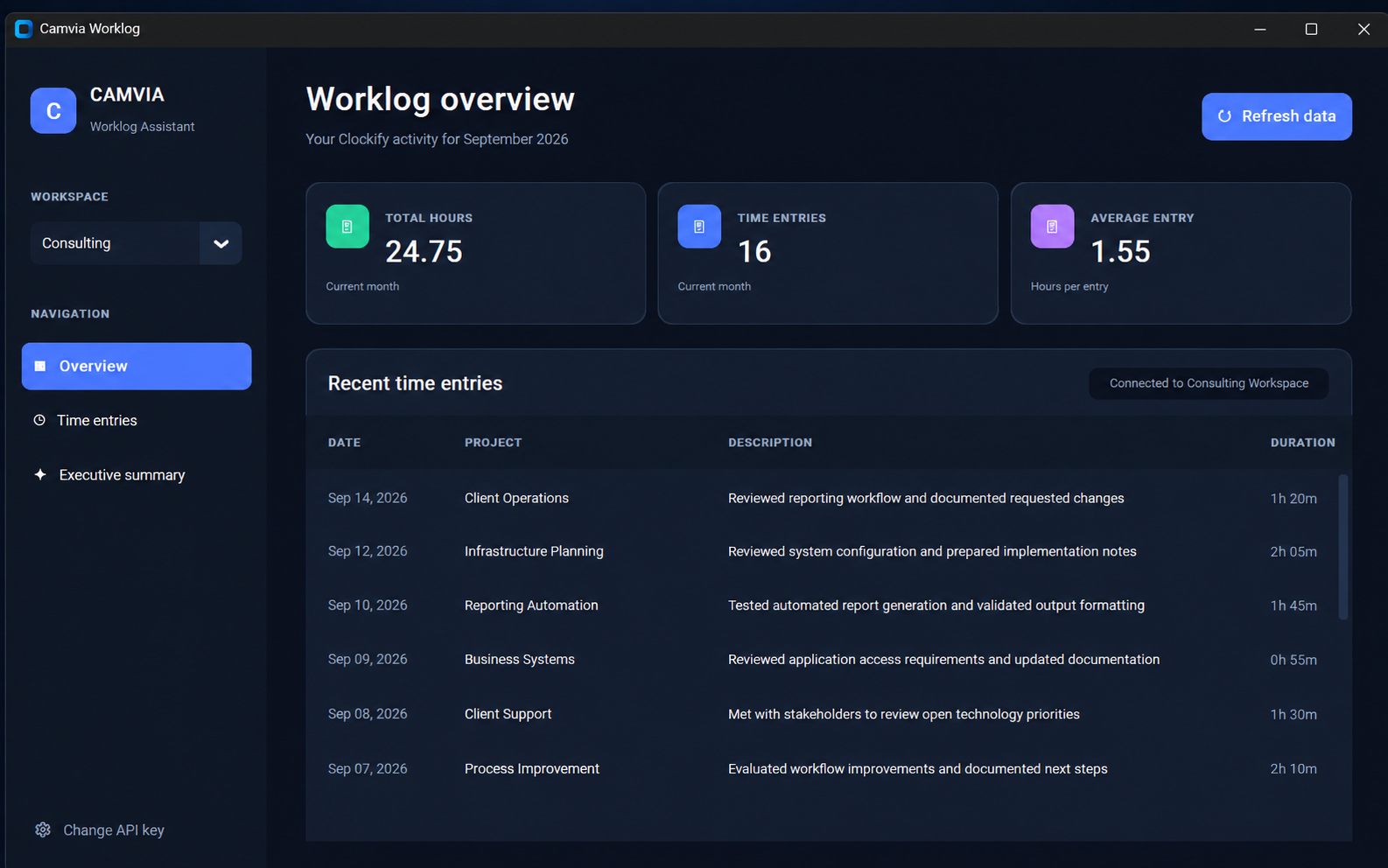Click the 1.55 average entry value
The image size is (1388, 868).
pyautogui.click(x=1120, y=252)
